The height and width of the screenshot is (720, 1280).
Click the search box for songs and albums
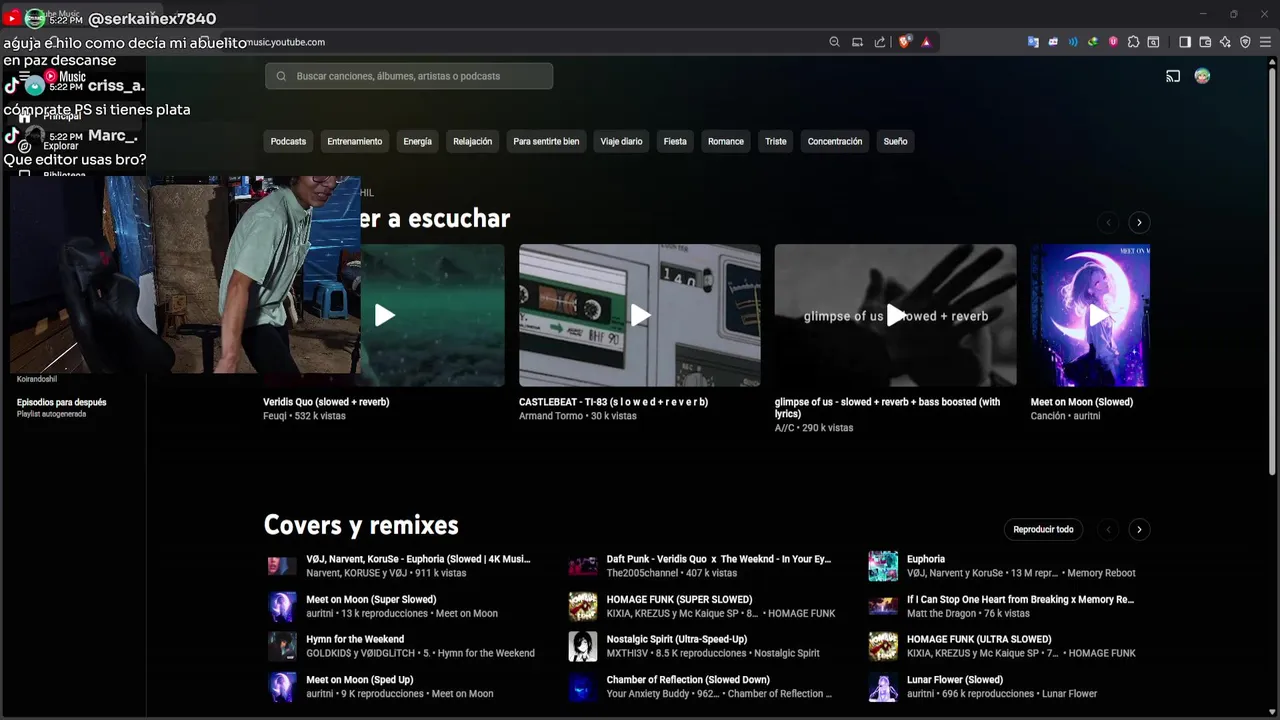click(x=409, y=76)
